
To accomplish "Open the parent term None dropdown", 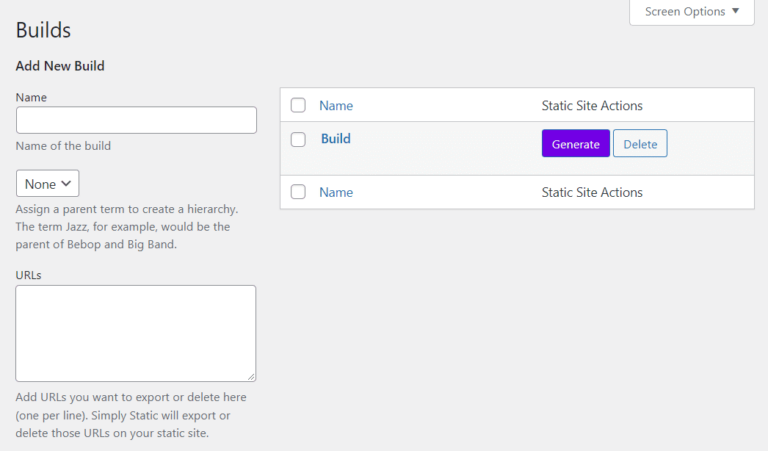I will pos(47,184).
